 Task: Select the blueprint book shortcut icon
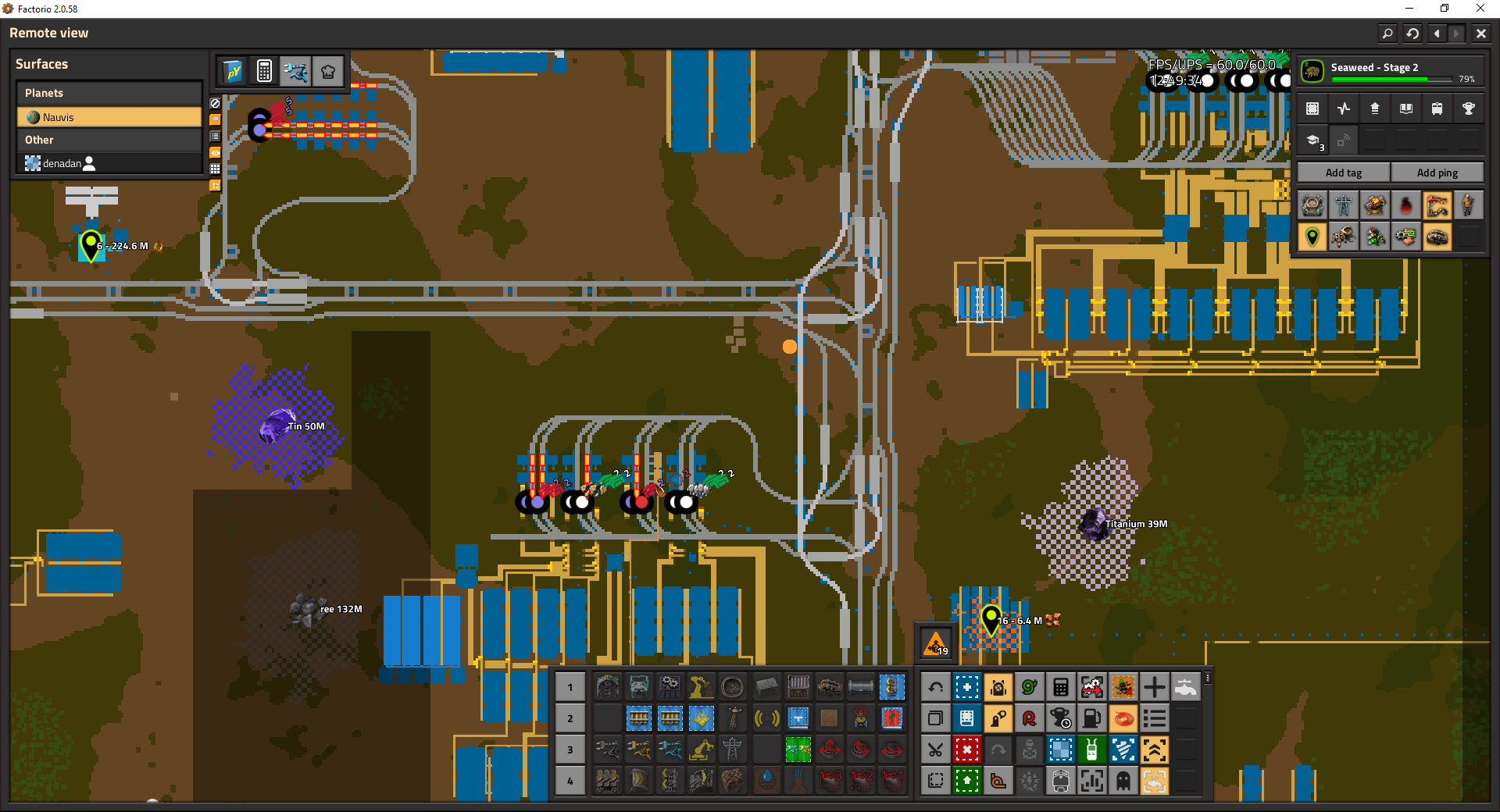(x=967, y=718)
